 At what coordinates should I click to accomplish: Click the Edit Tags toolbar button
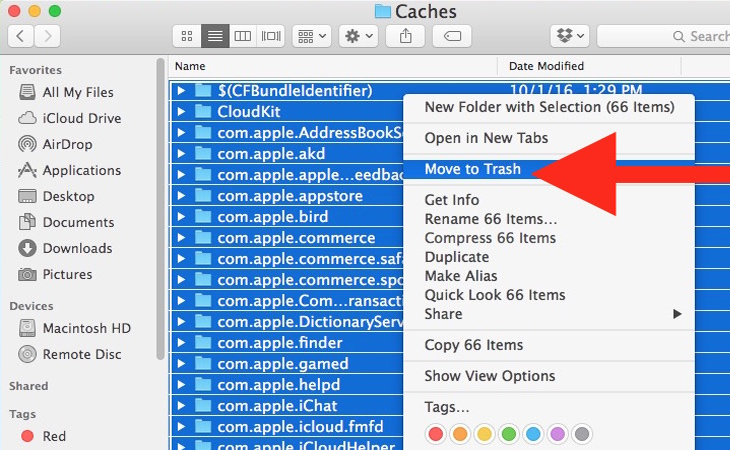tap(452, 36)
